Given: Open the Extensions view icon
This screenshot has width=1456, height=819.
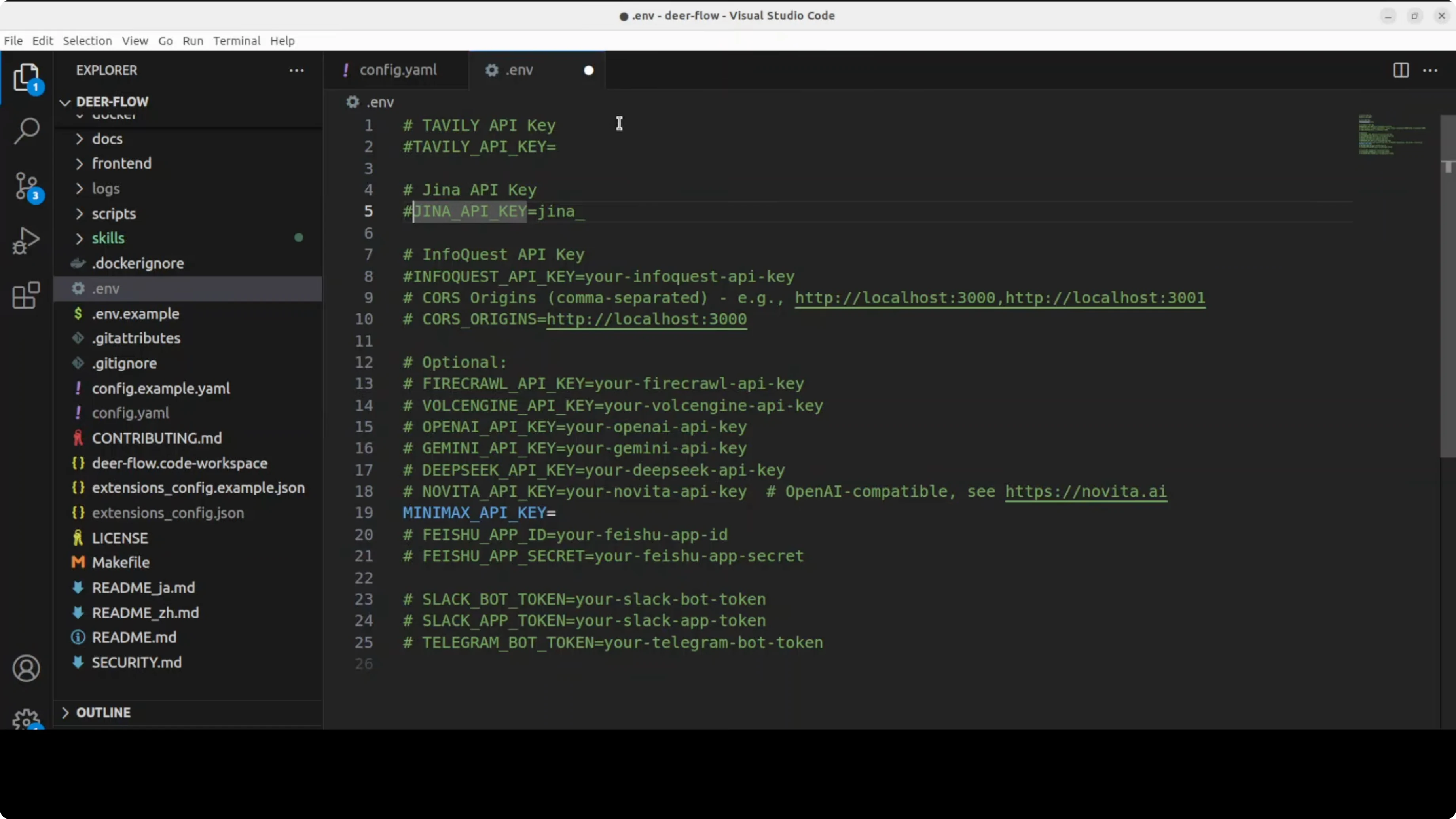Looking at the screenshot, I should [26, 295].
